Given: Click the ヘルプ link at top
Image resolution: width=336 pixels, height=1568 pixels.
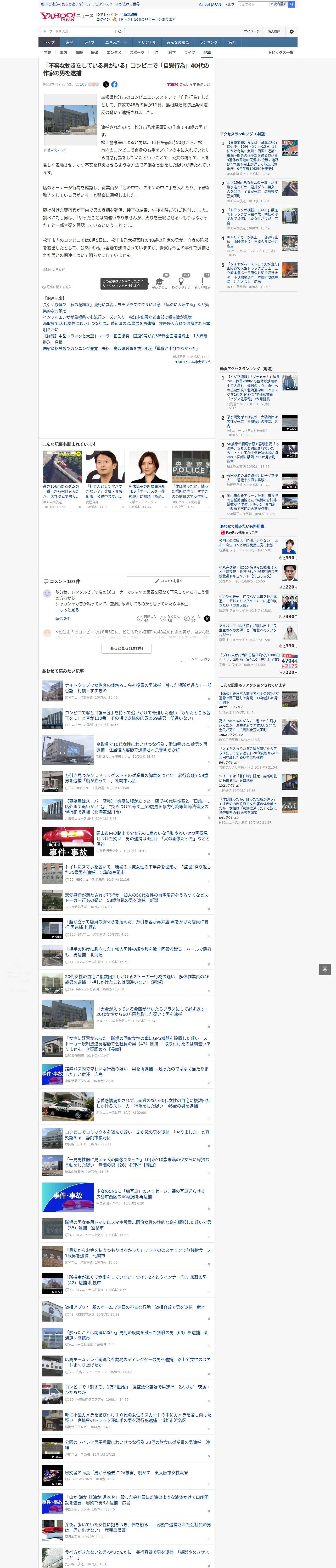Looking at the screenshot, I should (229, 4).
